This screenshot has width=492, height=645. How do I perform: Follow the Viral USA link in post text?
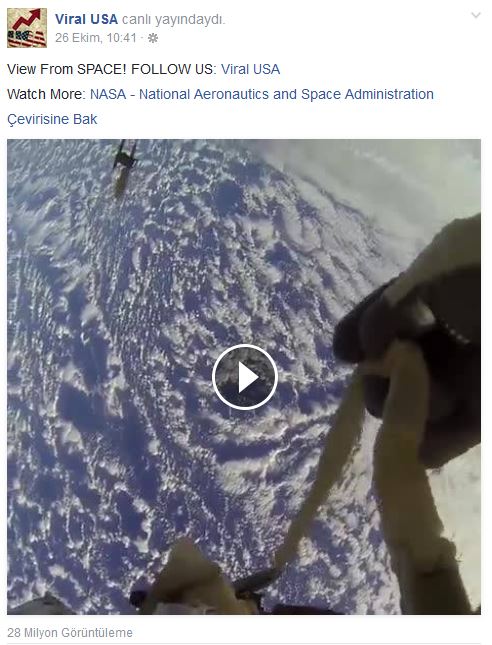[x=251, y=69]
